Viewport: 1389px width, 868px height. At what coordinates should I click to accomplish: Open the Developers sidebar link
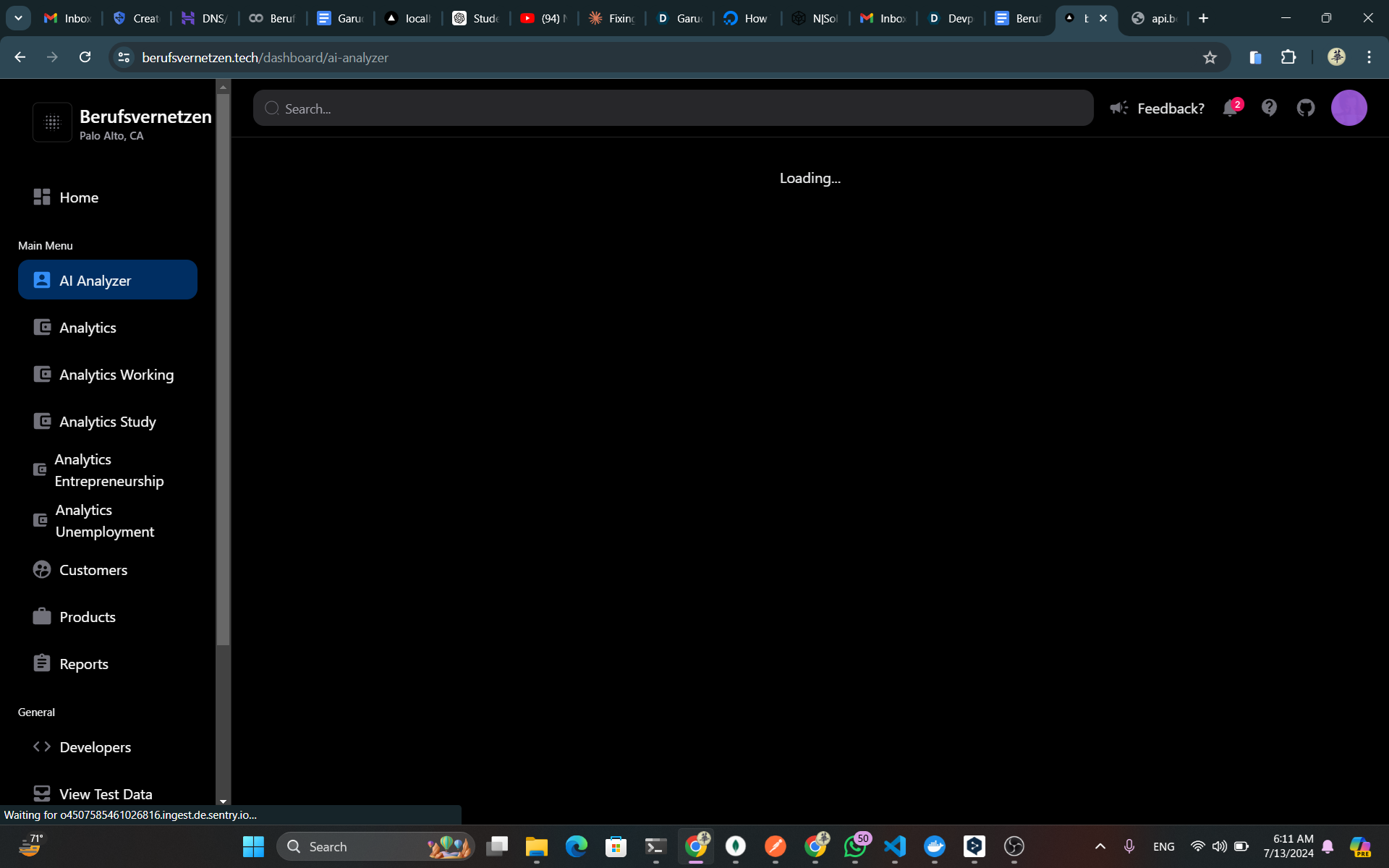point(95,747)
